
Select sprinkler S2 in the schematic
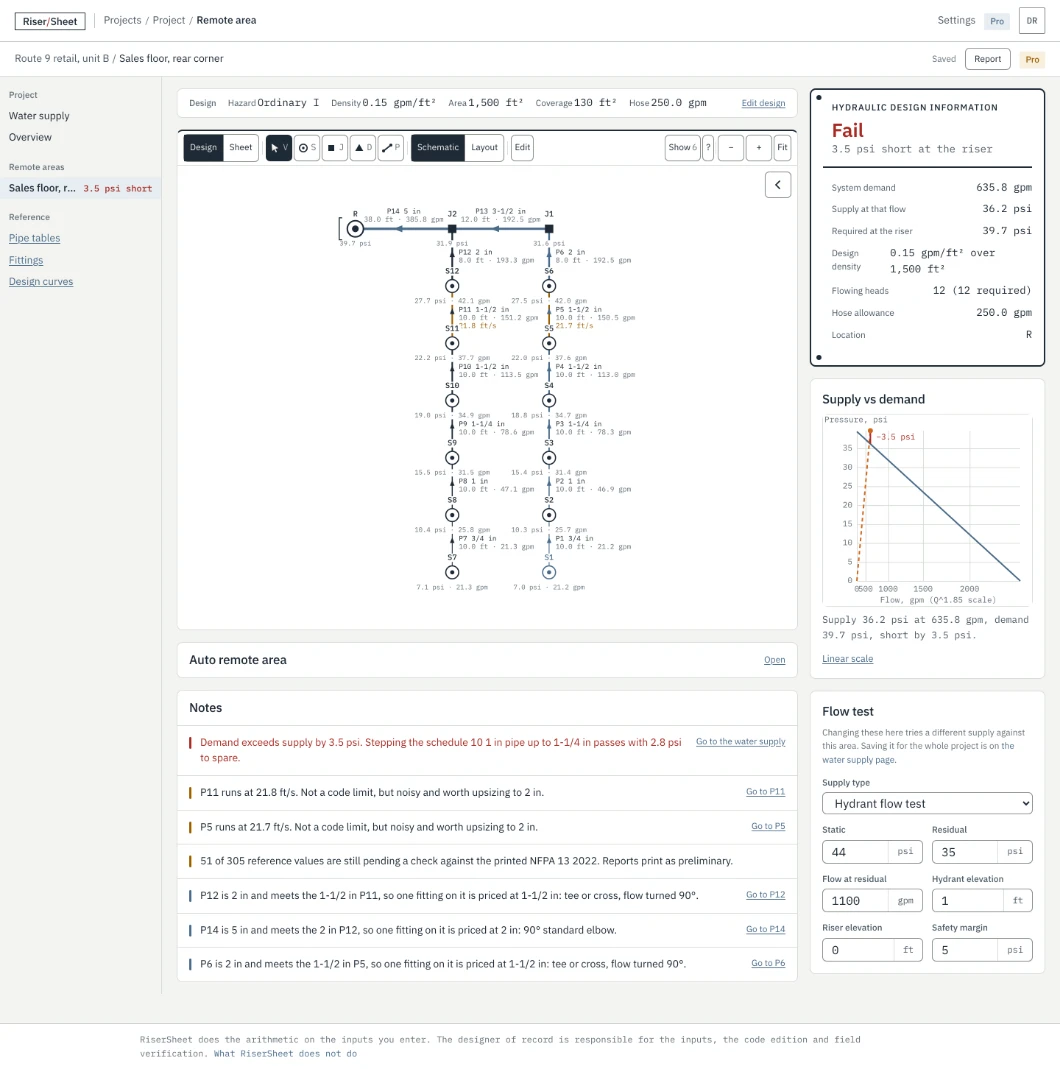pyautogui.click(x=549, y=515)
